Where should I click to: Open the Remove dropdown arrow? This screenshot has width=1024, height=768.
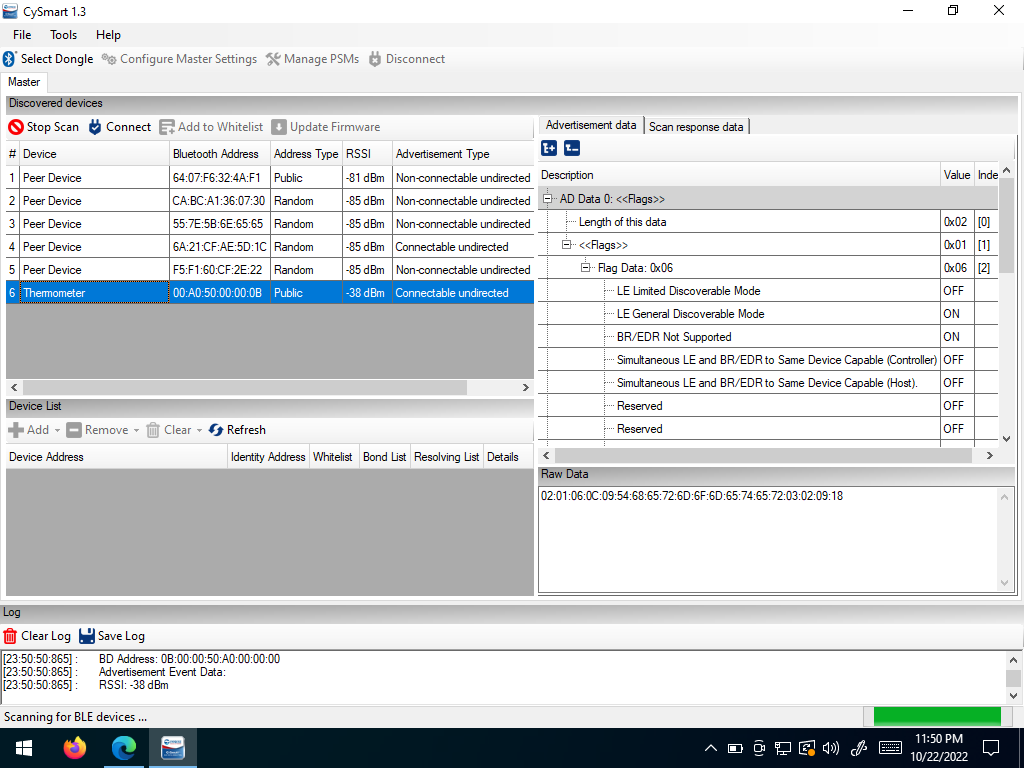[136, 430]
